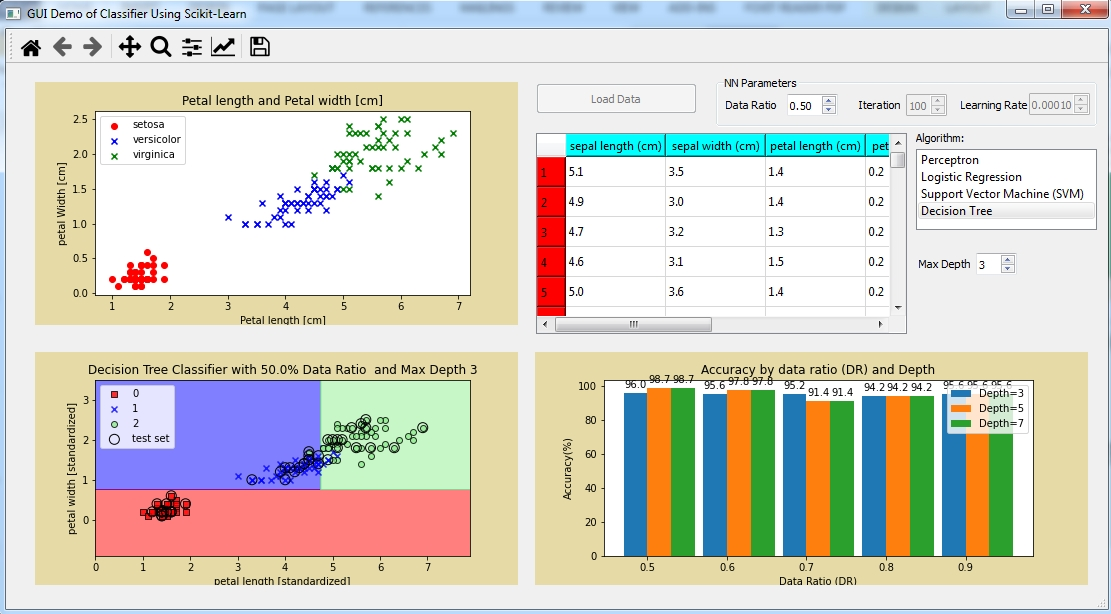Click the axes edit (curve) toolbar icon
The height and width of the screenshot is (614, 1111).
221,46
